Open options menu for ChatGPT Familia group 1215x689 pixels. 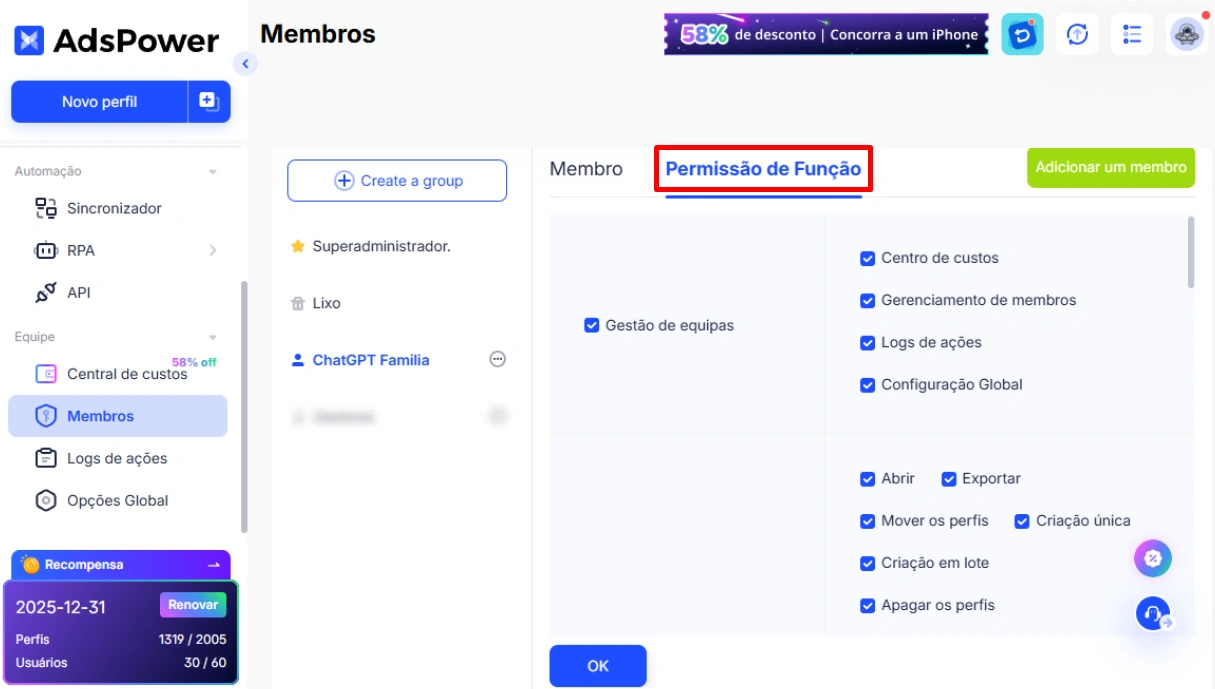pyautogui.click(x=497, y=359)
